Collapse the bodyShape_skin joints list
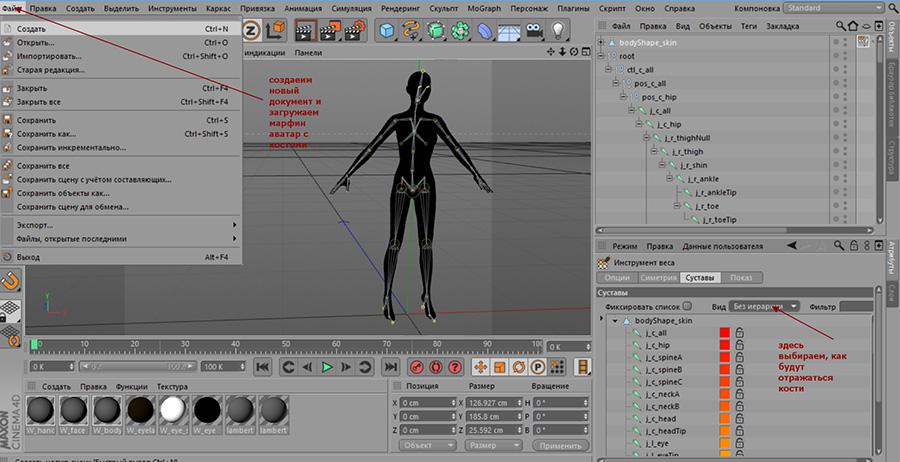The width and height of the screenshot is (900, 462). (x=616, y=320)
